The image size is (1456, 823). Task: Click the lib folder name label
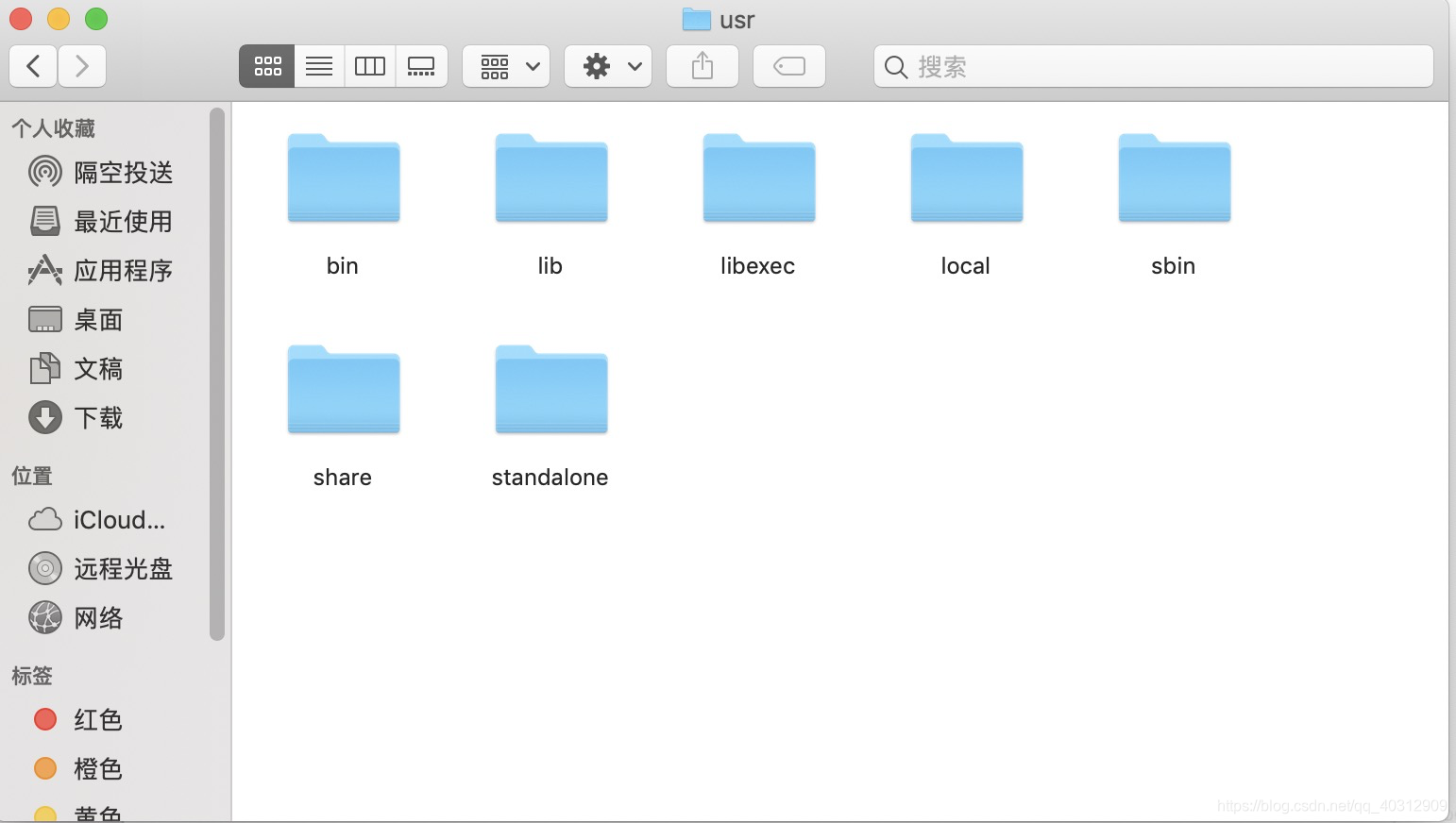tap(550, 266)
